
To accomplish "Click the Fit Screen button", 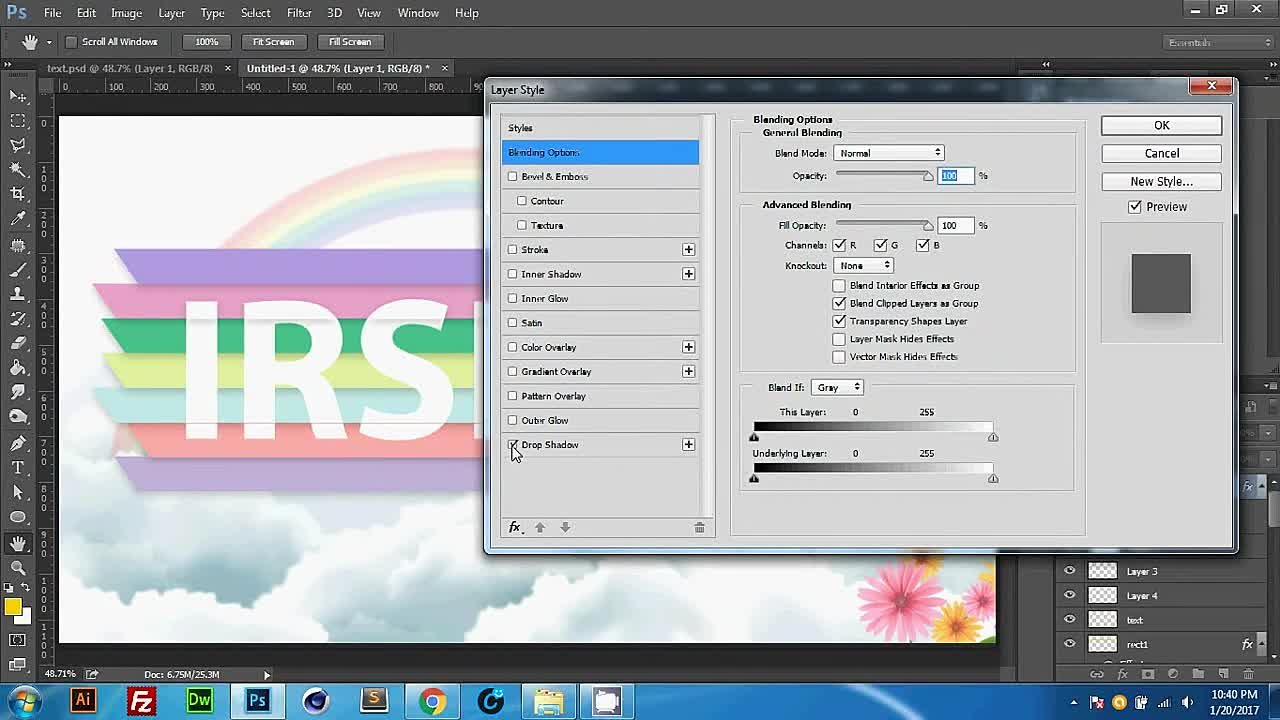I will tap(273, 42).
